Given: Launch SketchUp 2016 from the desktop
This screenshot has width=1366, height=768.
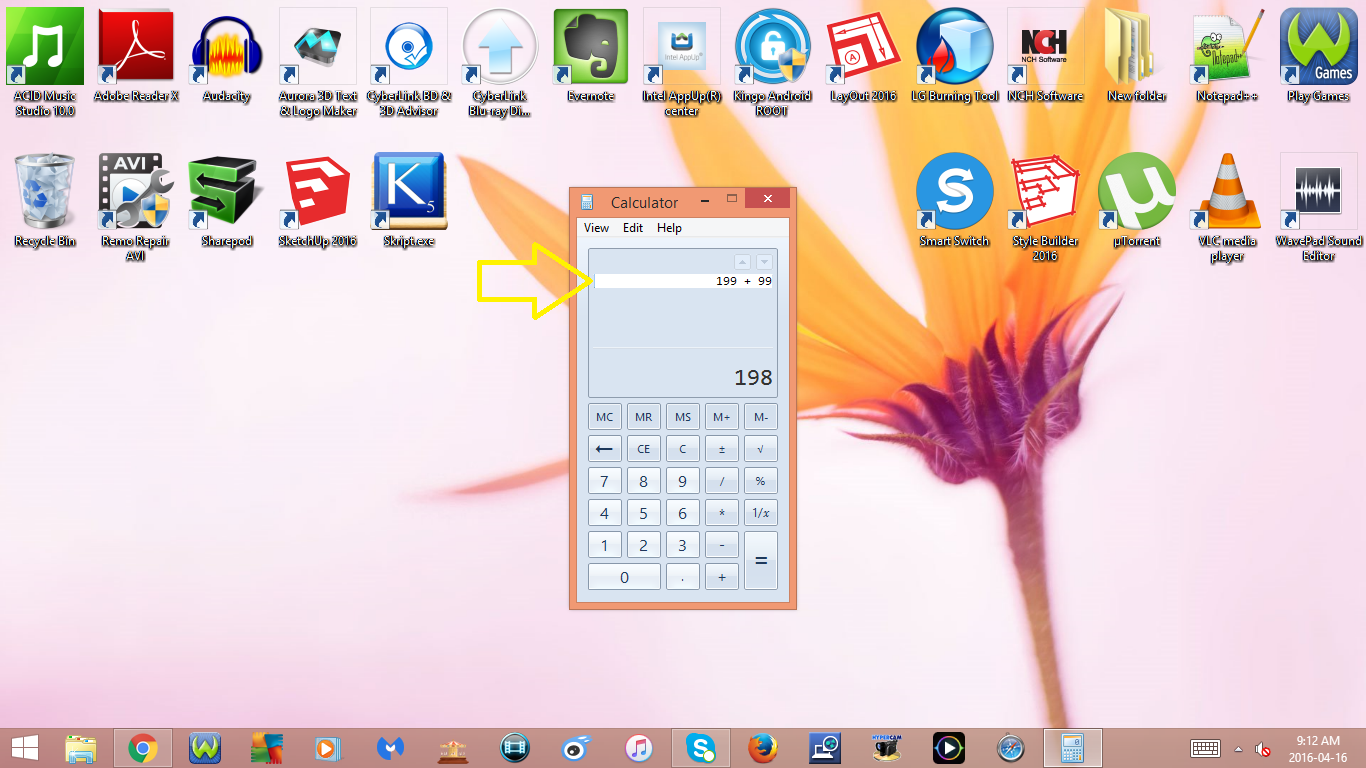Looking at the screenshot, I should pyautogui.click(x=317, y=190).
